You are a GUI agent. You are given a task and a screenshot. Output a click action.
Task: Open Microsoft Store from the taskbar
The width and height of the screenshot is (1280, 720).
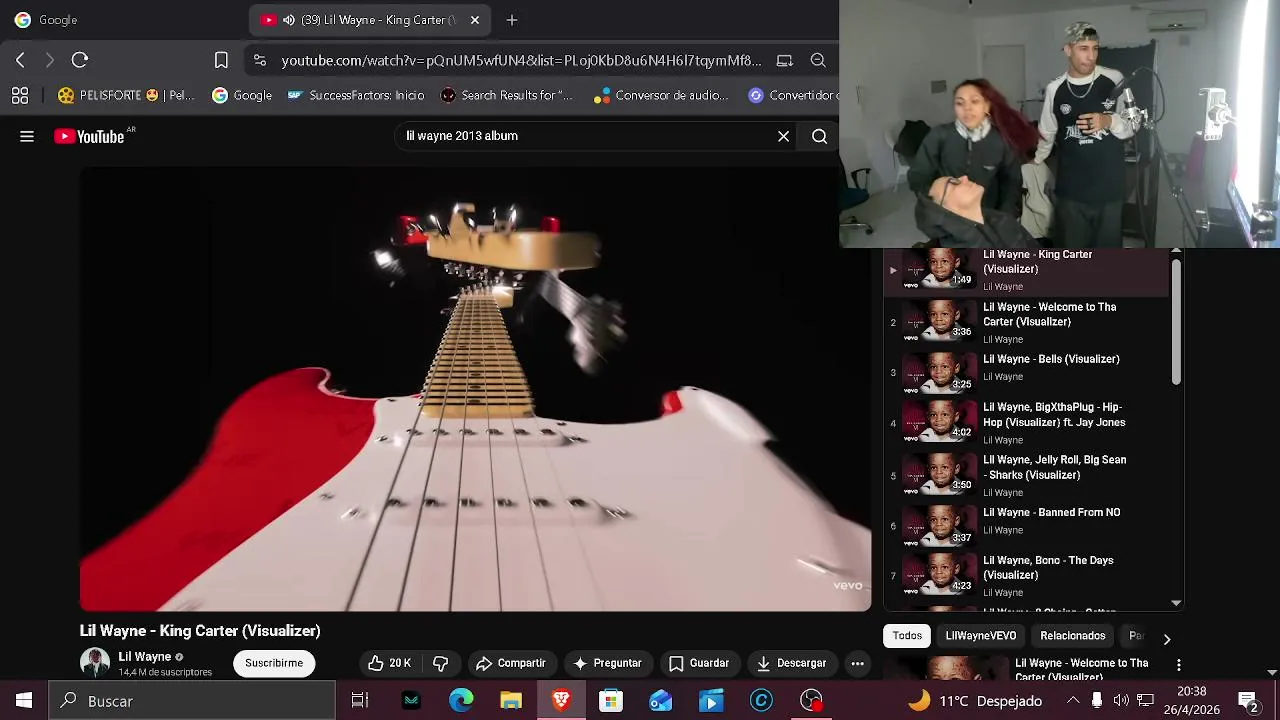[x=611, y=701]
